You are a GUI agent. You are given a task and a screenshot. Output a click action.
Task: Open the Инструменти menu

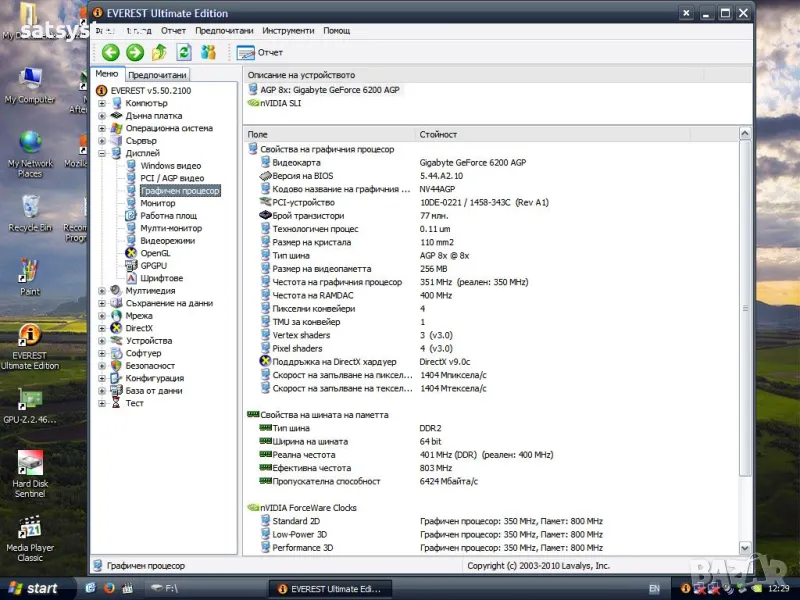[288, 31]
